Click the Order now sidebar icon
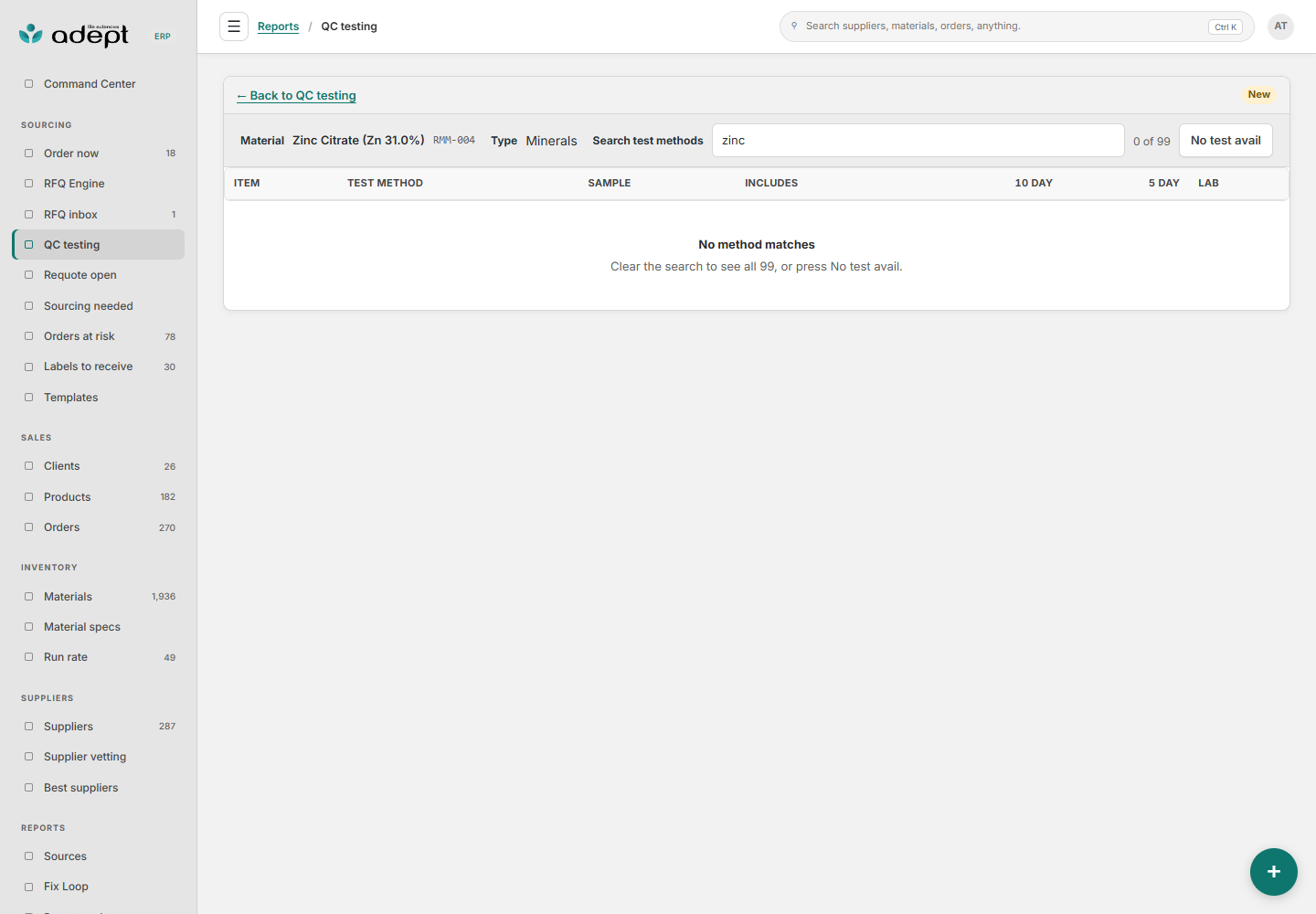Viewport: 1316px width, 914px height. point(28,154)
